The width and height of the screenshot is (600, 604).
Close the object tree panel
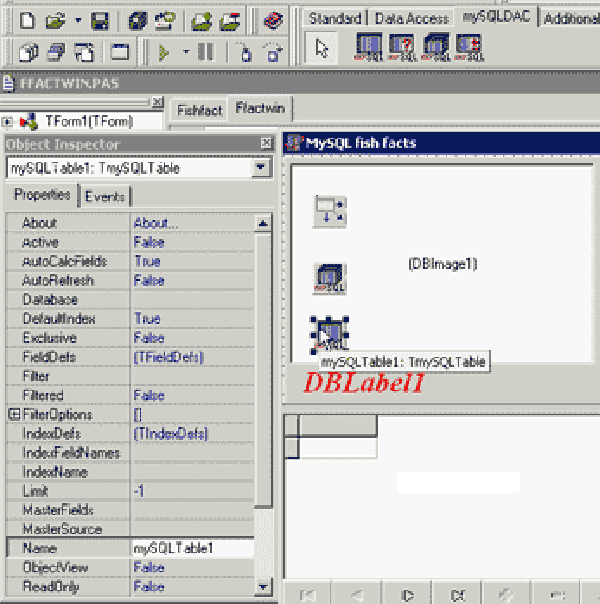pos(157,102)
